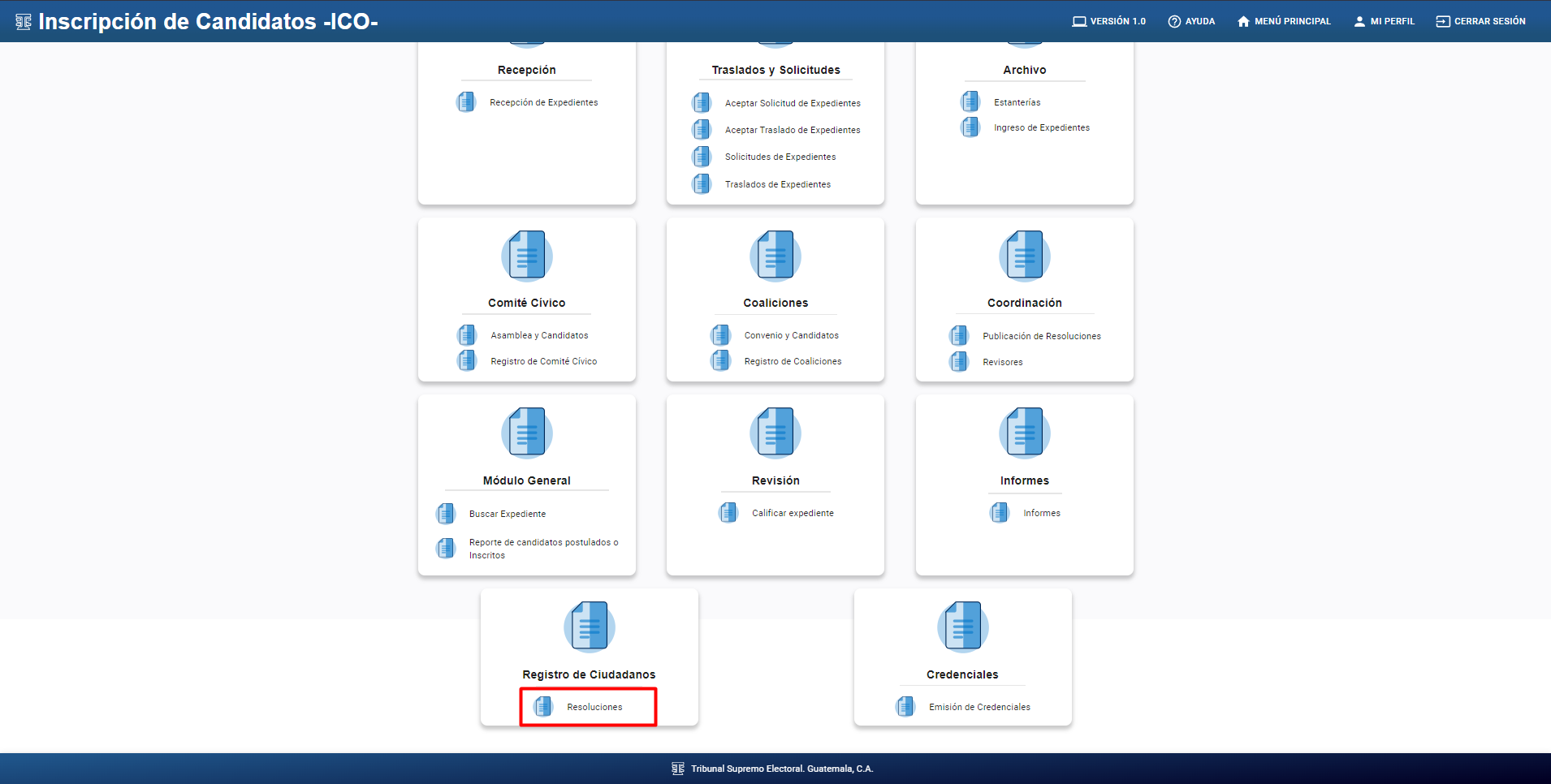
Task: Go to MENÚ PRINCIPAL
Action: (x=1284, y=21)
